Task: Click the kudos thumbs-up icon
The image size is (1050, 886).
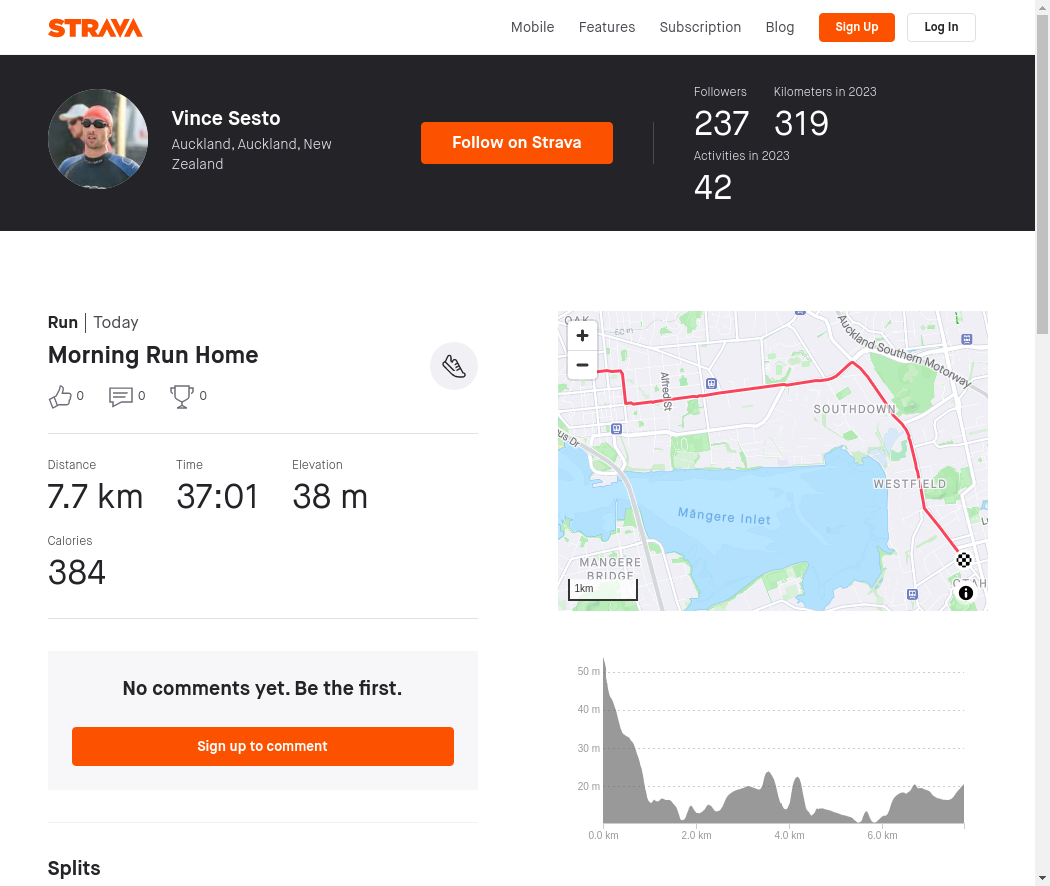Action: point(60,396)
